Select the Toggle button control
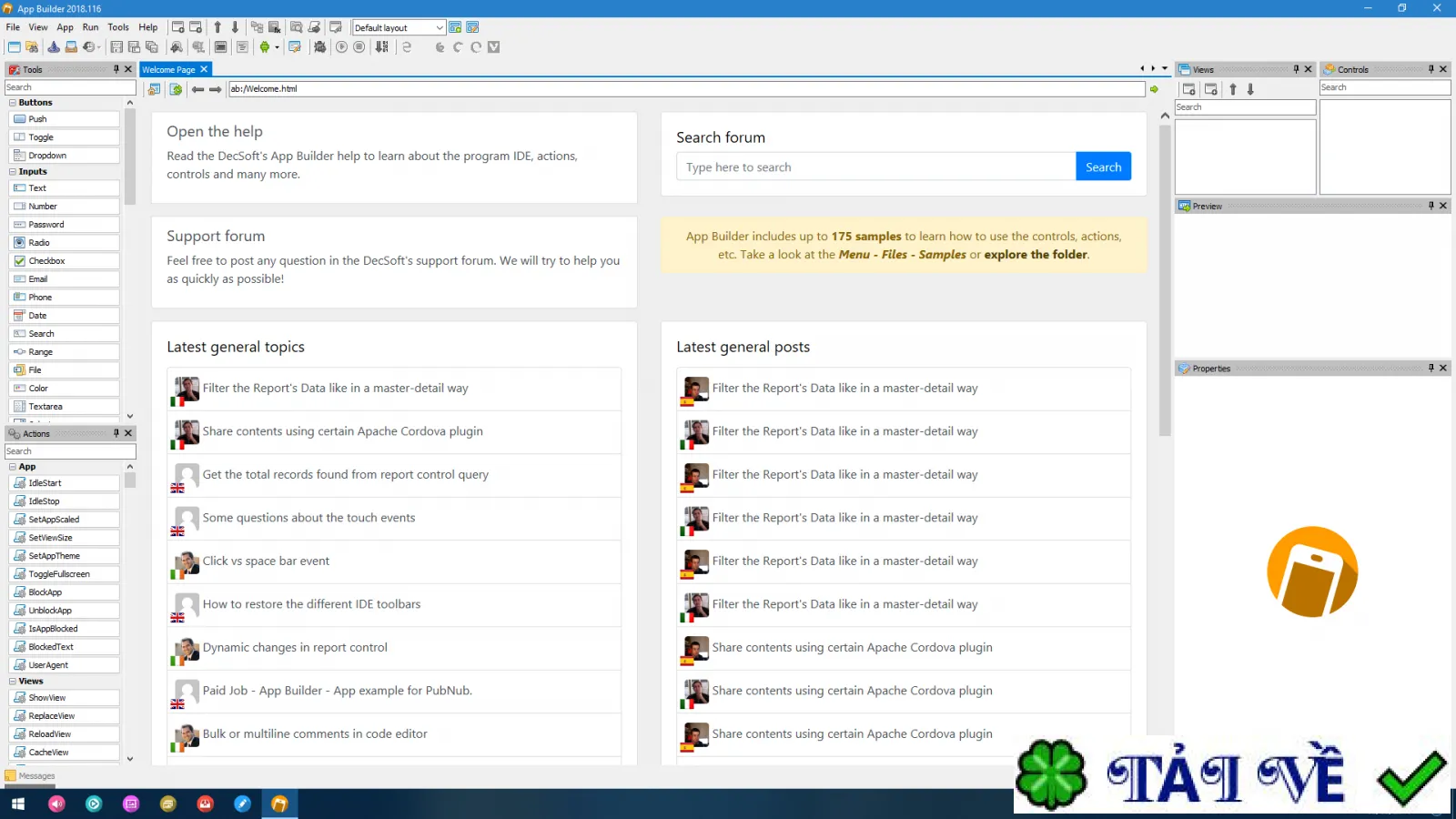This screenshot has height=819, width=1456. (x=64, y=137)
